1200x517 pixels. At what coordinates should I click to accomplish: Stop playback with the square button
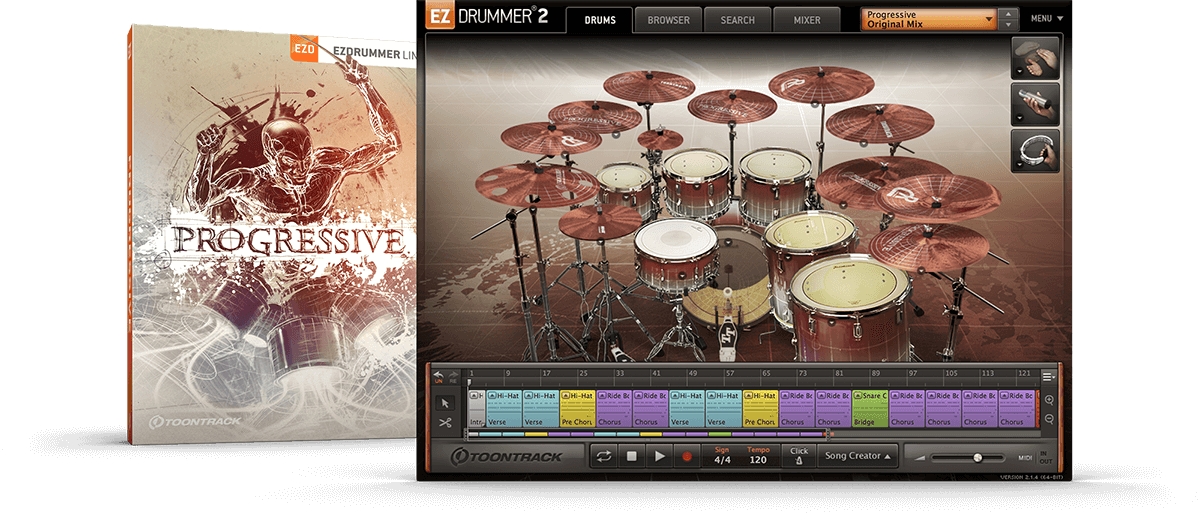(631, 456)
